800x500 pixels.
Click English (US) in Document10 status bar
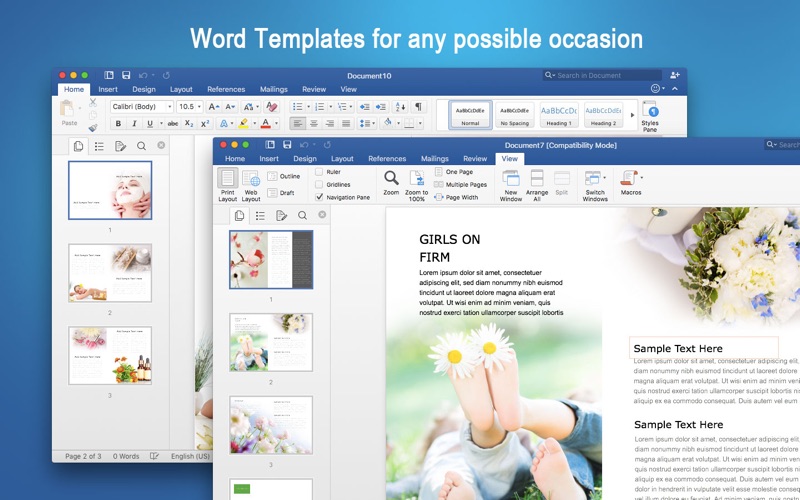190,456
